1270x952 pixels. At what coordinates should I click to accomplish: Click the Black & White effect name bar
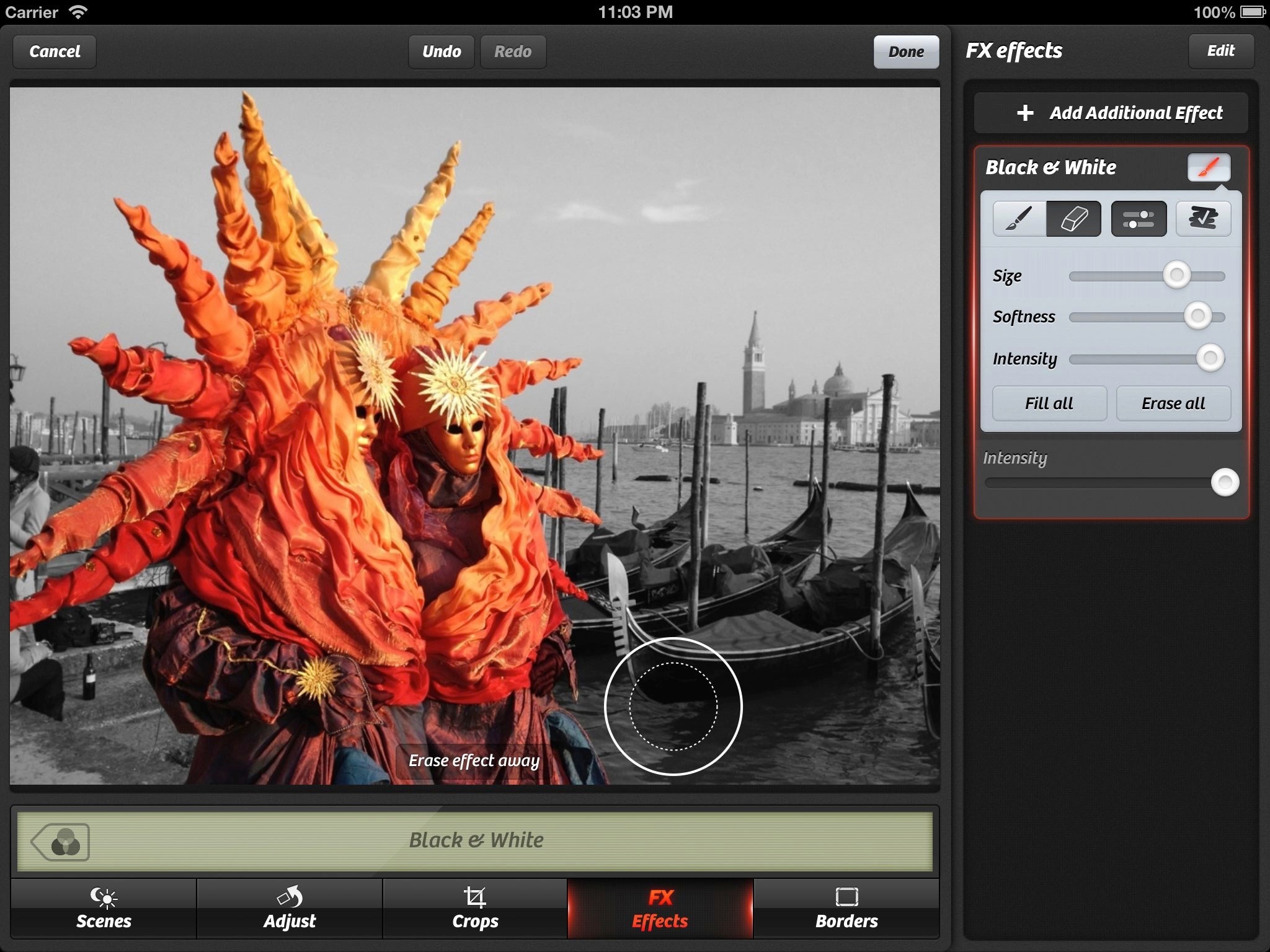475,842
